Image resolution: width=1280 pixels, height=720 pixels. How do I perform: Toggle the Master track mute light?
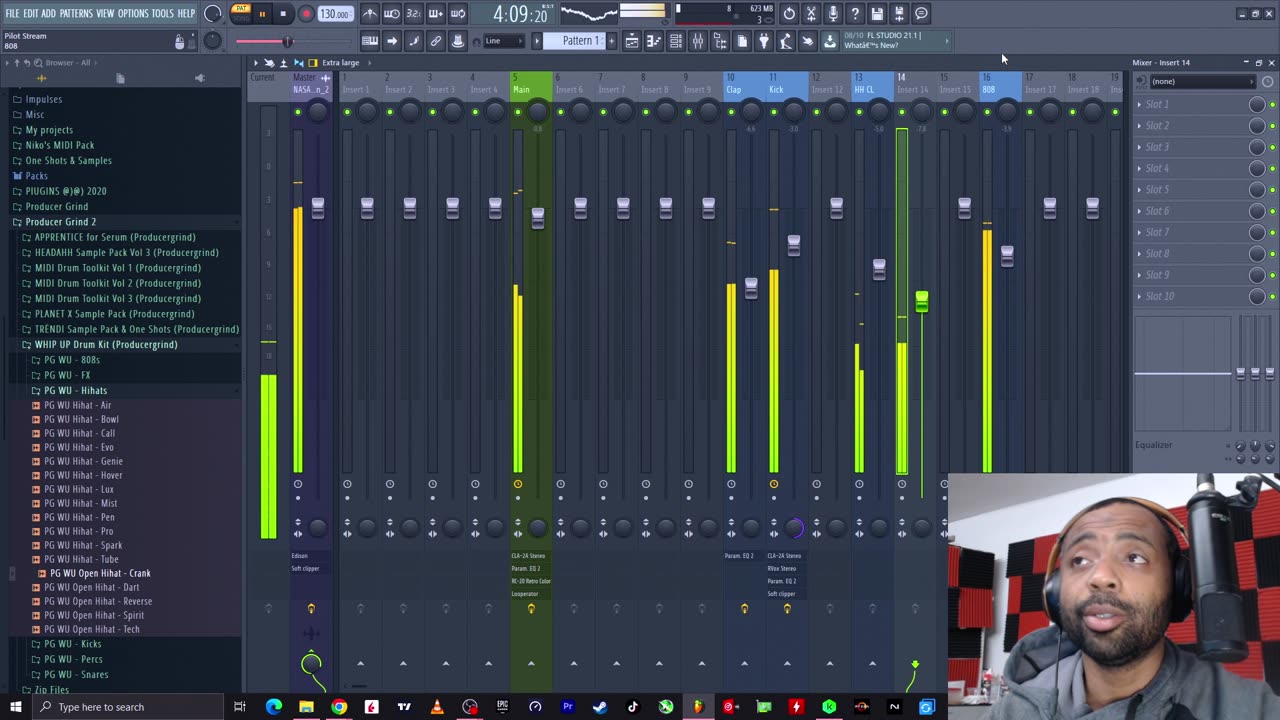(x=298, y=111)
